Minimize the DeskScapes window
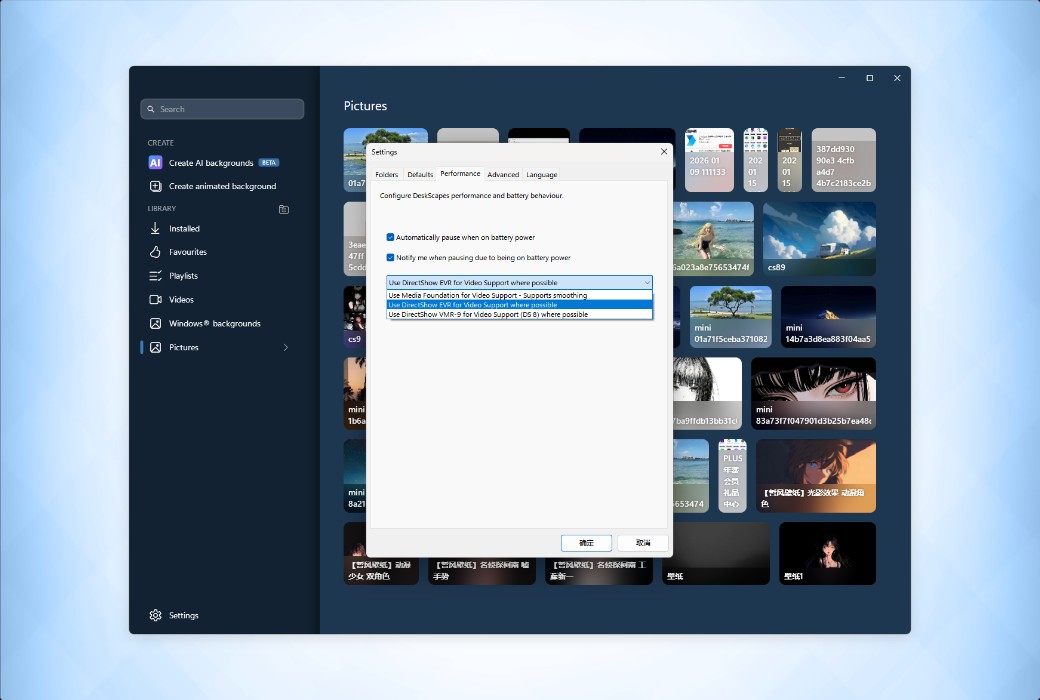 coord(842,78)
